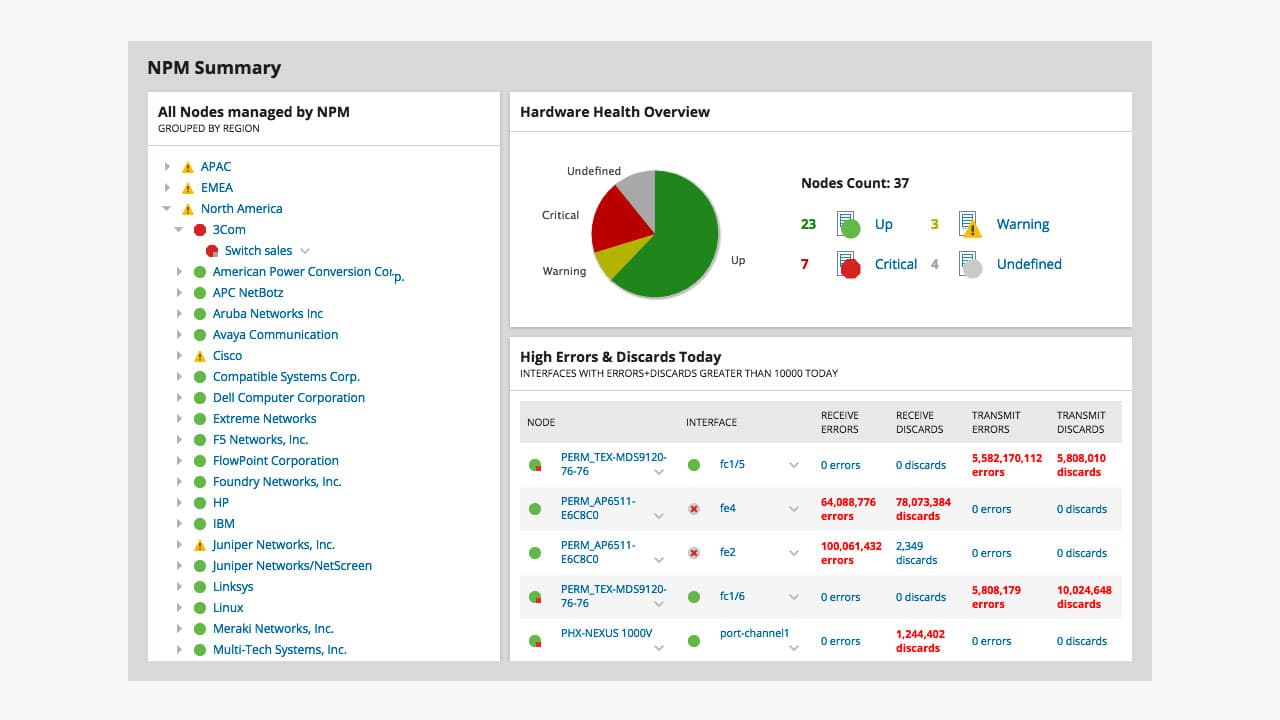The image size is (1280, 720).
Task: Click the yellow Warning page icon in Hardware Health
Action: [968, 223]
